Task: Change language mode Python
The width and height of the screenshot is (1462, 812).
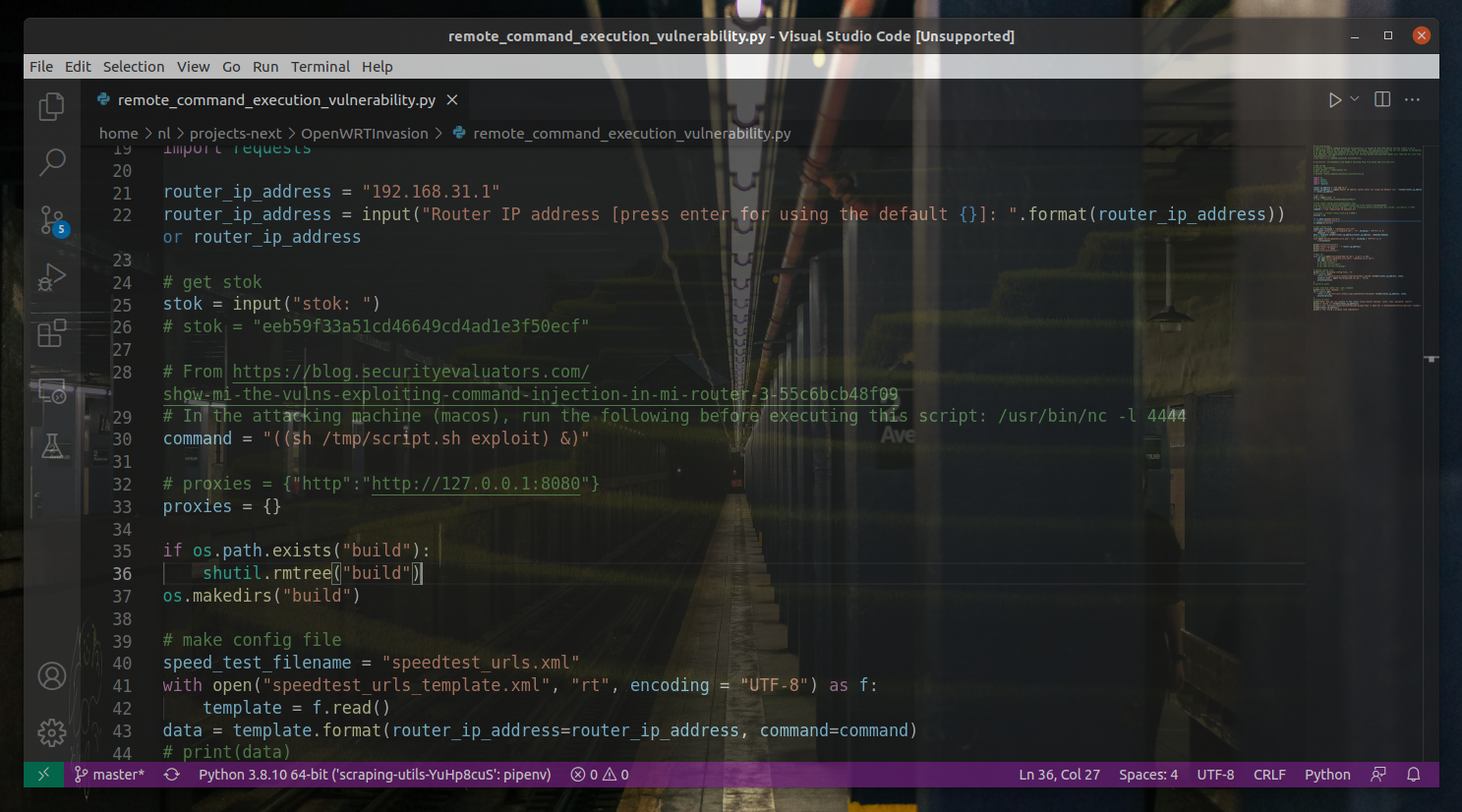Action: coord(1327,775)
